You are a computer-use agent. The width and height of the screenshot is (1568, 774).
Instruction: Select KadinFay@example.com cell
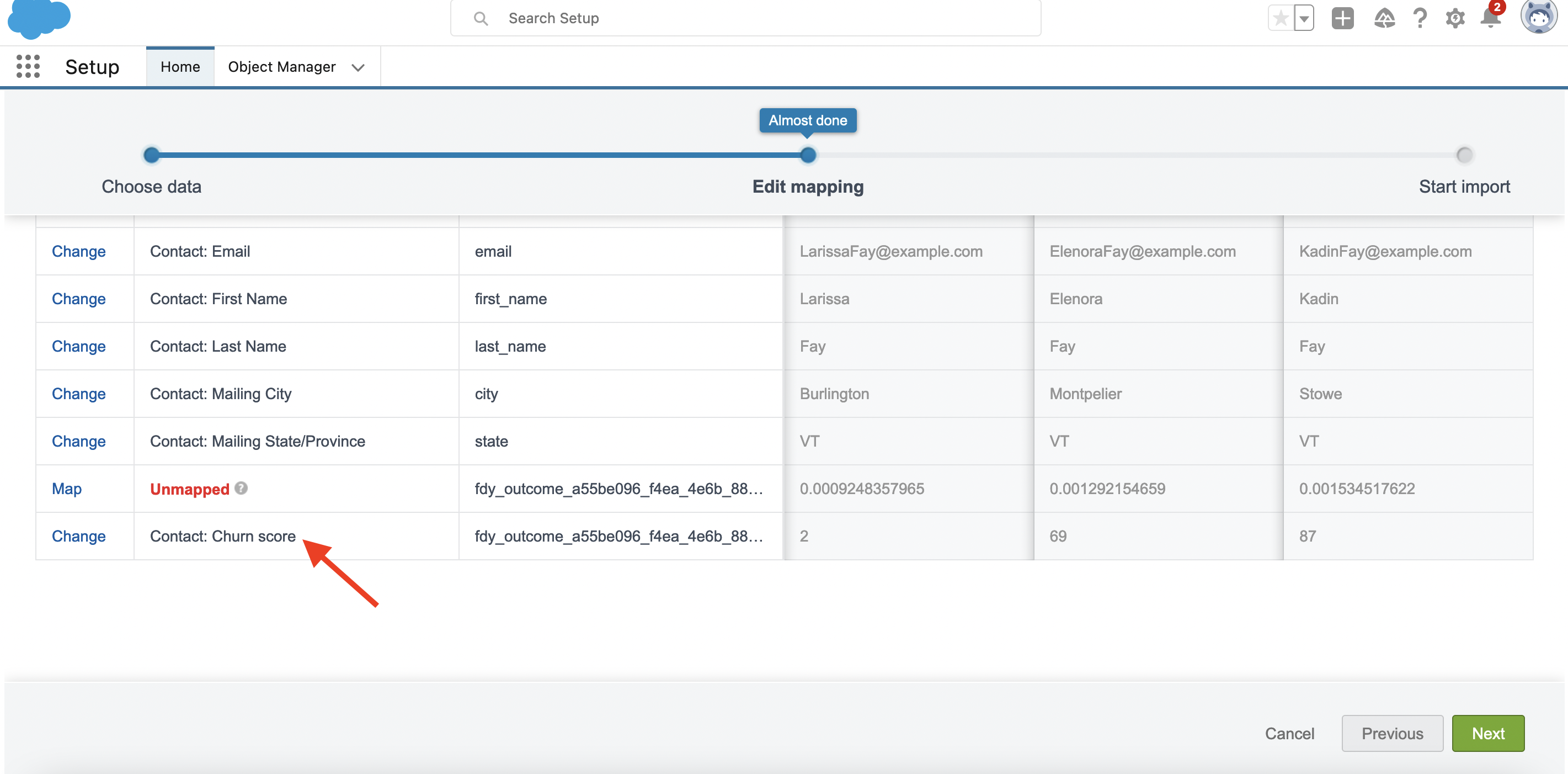pos(1408,251)
